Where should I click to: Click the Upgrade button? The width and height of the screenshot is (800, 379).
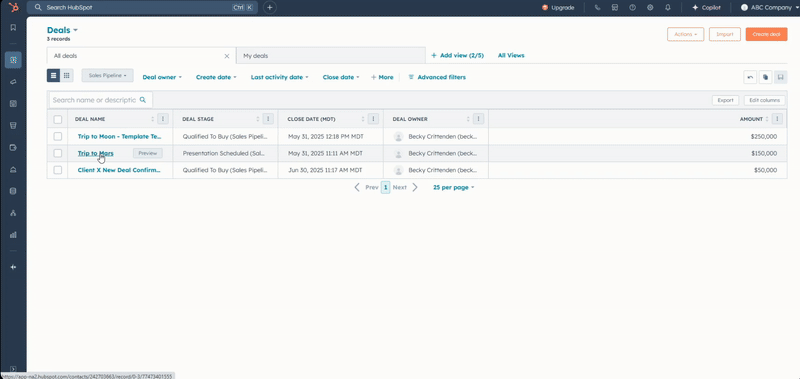tap(558, 8)
